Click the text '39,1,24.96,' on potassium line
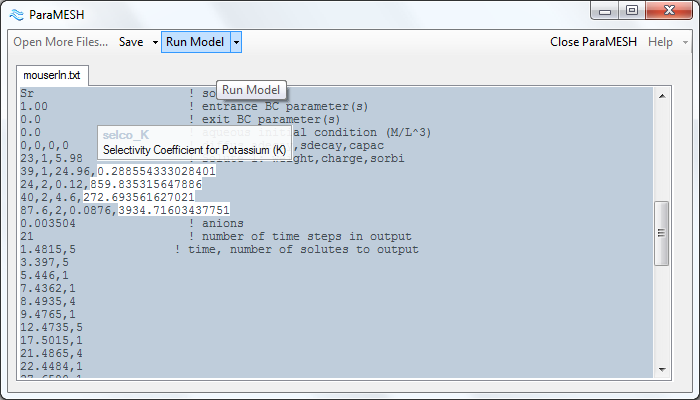Image resolution: width=700 pixels, height=400 pixels. point(58,171)
